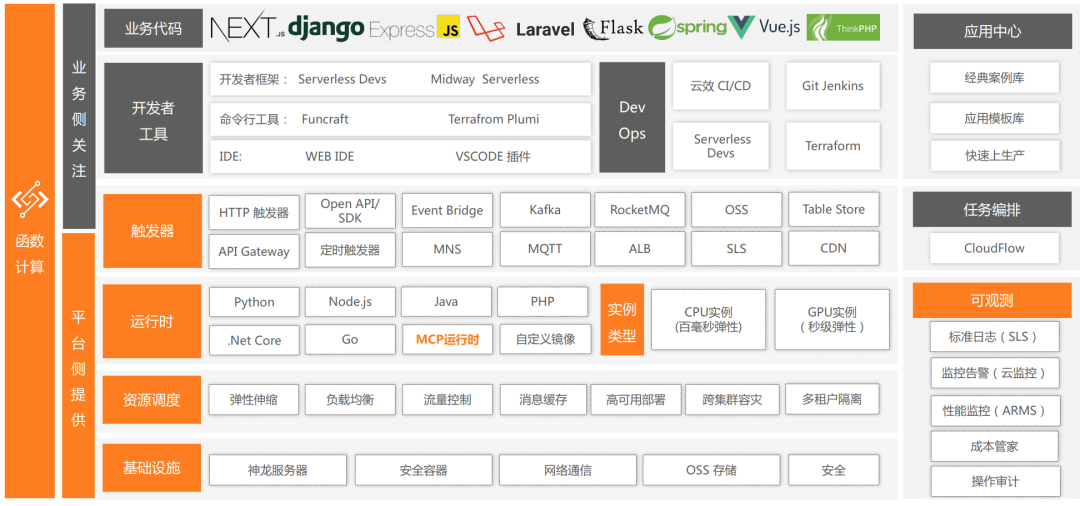
Task: Open the 任务编排 header
Action: (993, 209)
